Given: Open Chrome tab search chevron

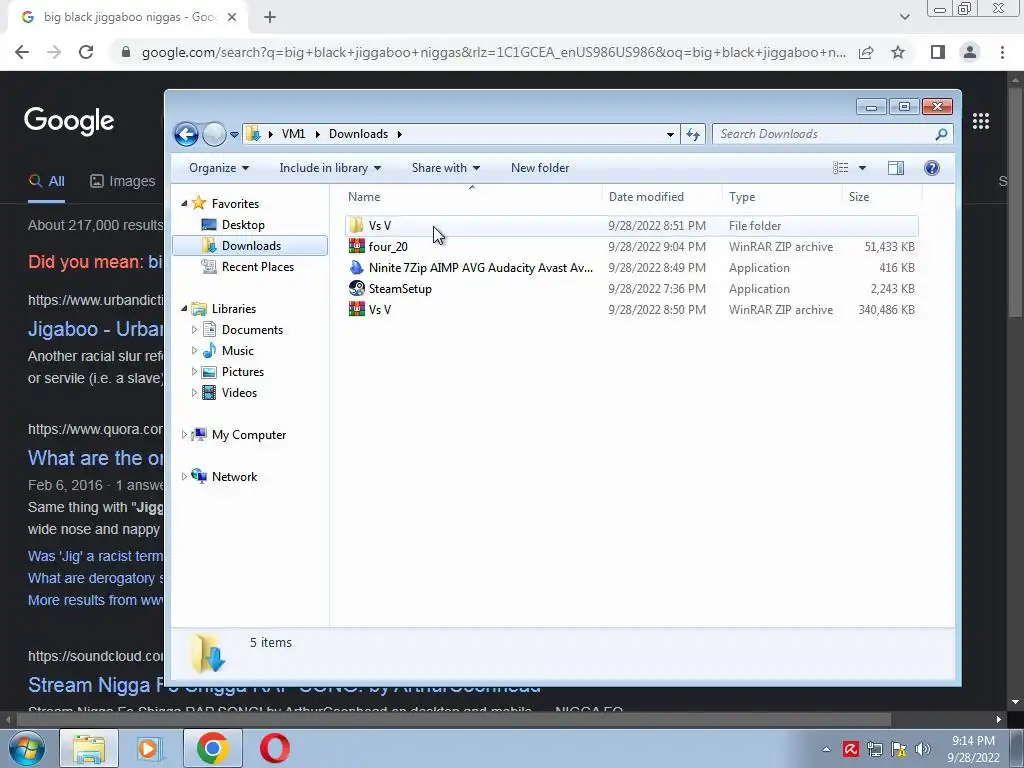Looking at the screenshot, I should click(x=904, y=17).
